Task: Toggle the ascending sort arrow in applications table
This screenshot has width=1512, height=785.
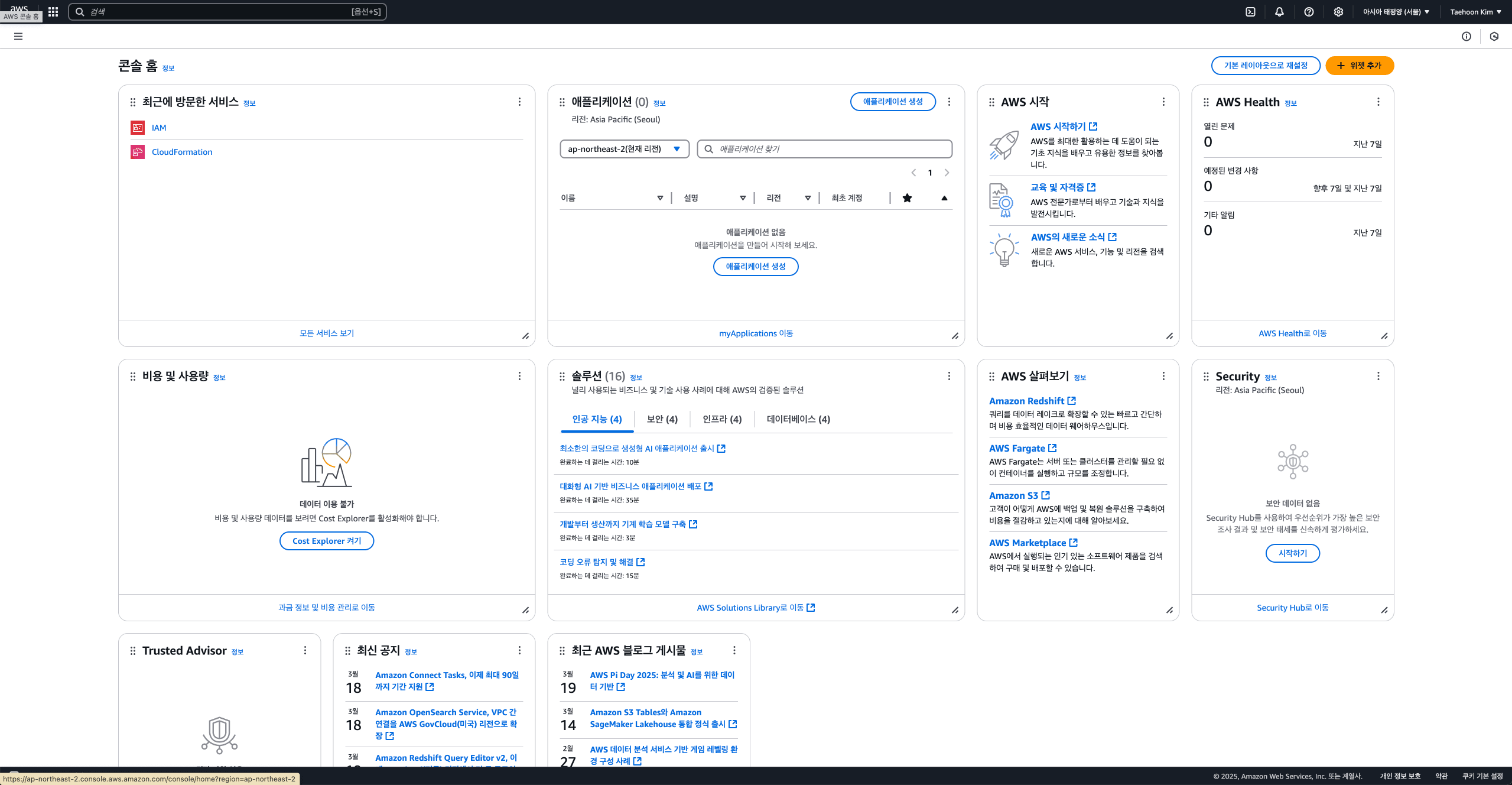Action: click(944, 197)
